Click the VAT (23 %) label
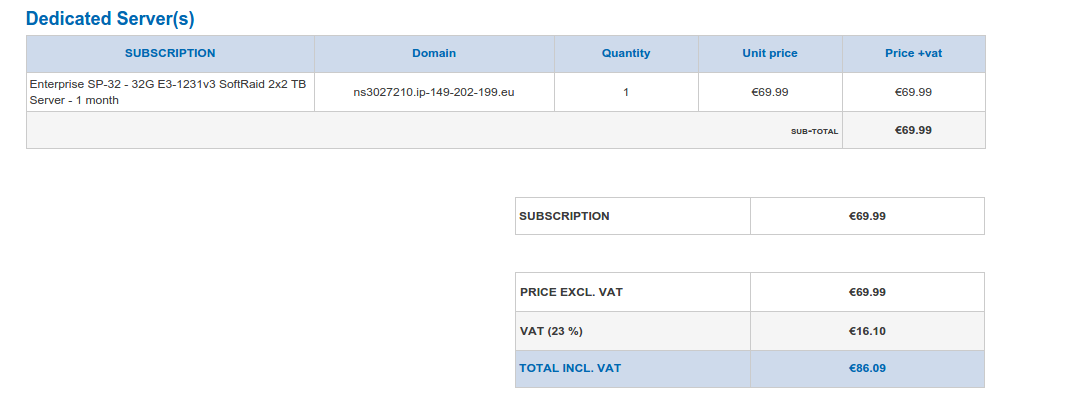The width and height of the screenshot is (1075, 414). tap(551, 331)
